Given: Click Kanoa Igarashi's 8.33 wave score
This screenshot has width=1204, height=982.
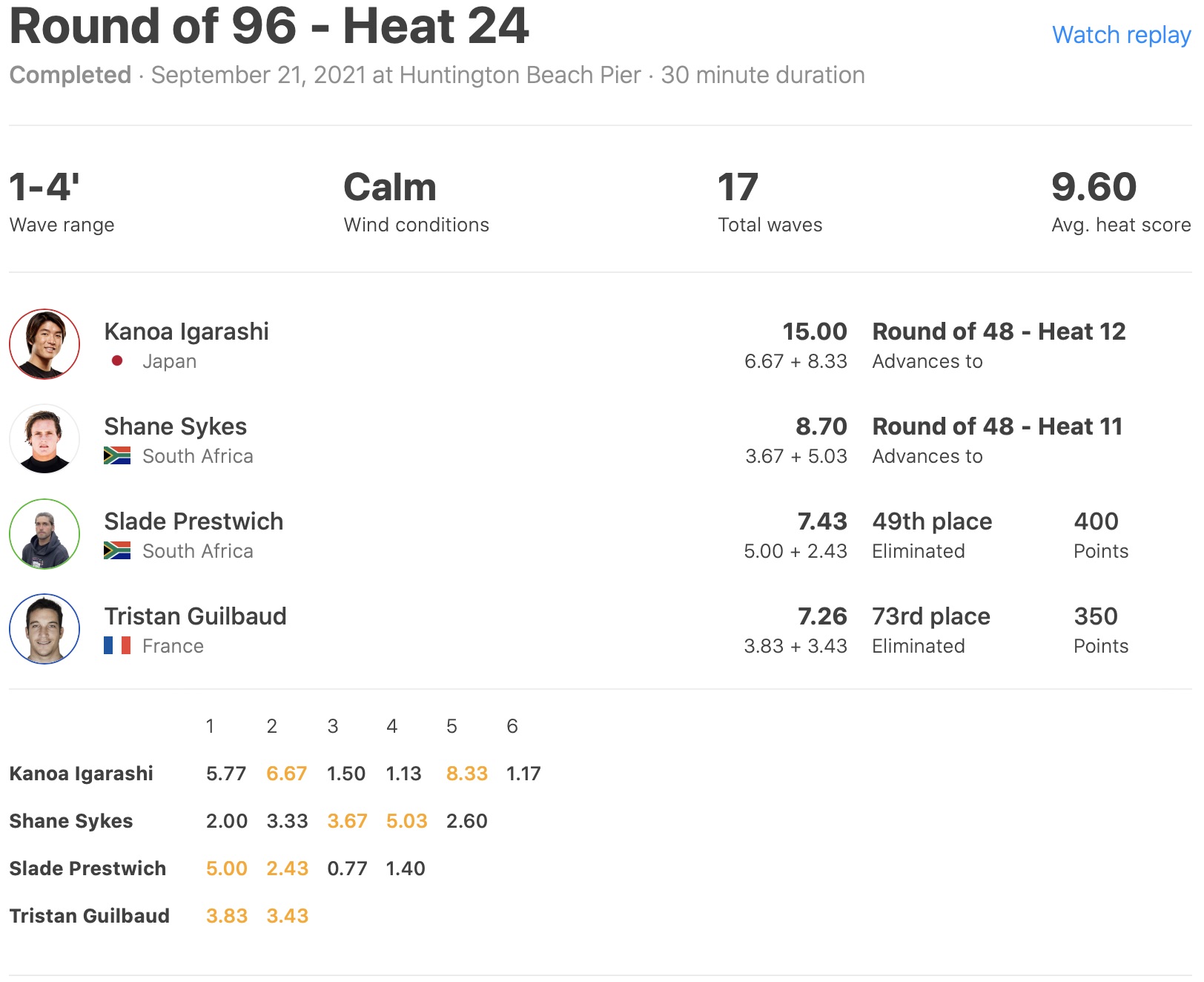Looking at the screenshot, I should click(x=466, y=774).
